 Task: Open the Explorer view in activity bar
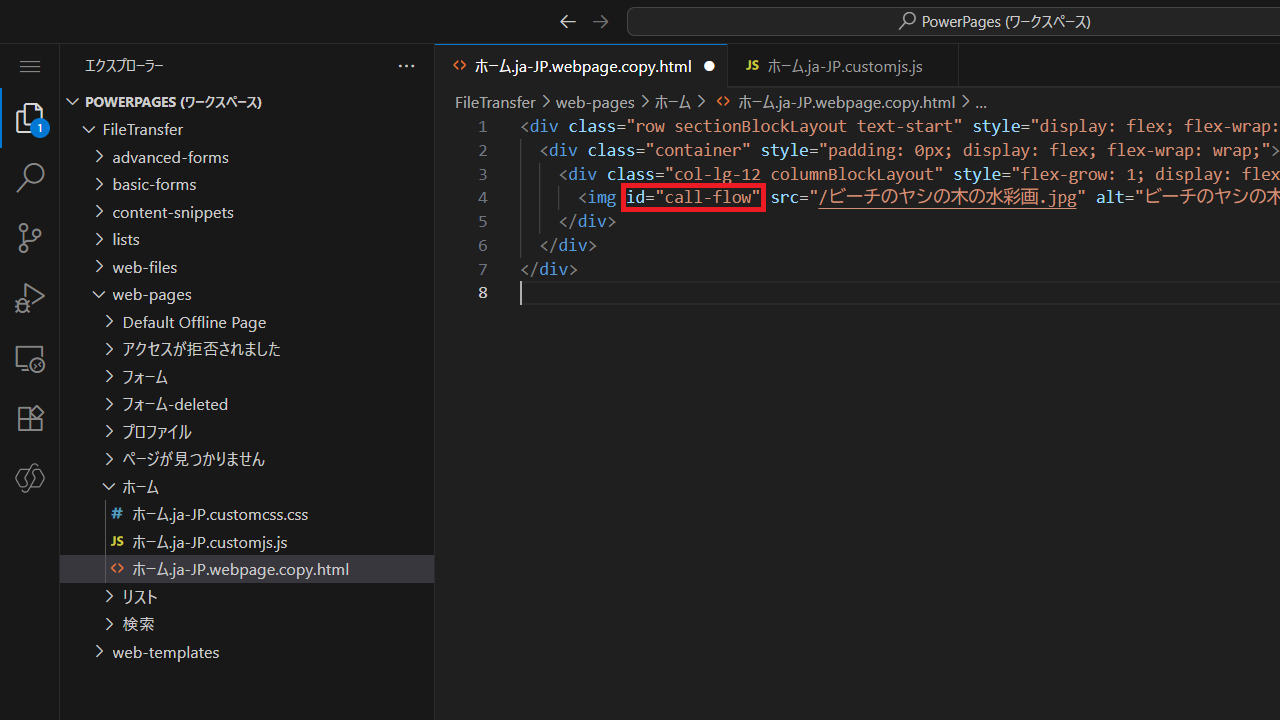click(x=30, y=119)
